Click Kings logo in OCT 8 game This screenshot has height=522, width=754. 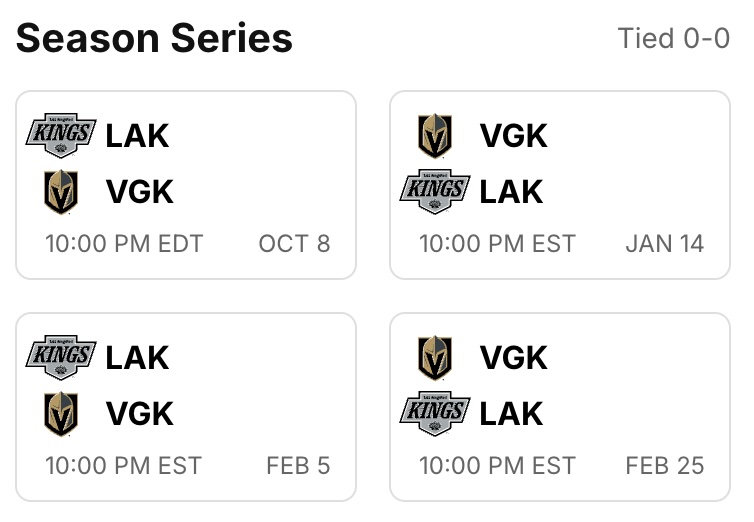coord(61,136)
